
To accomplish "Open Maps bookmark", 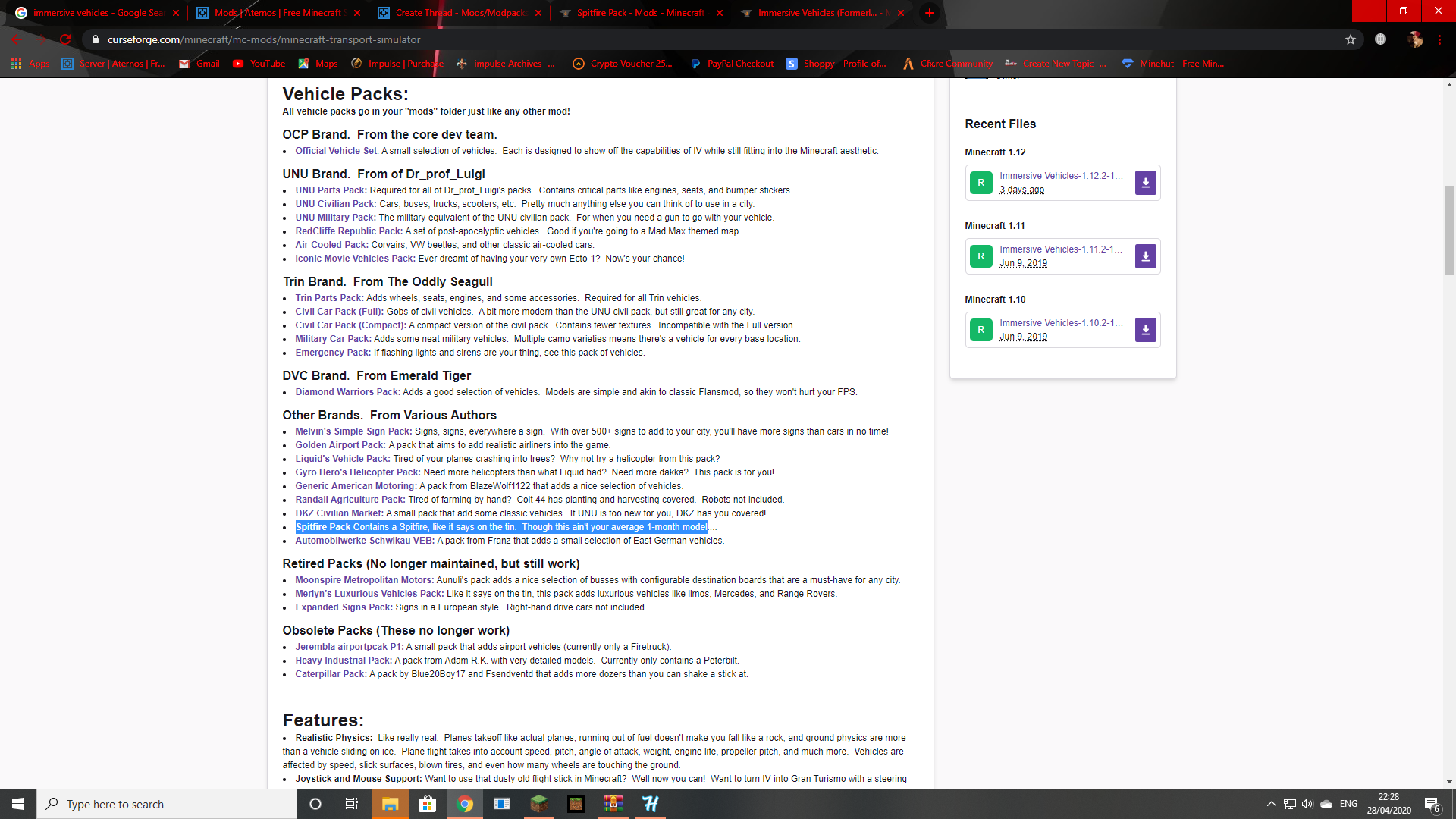I will pyautogui.click(x=318, y=64).
